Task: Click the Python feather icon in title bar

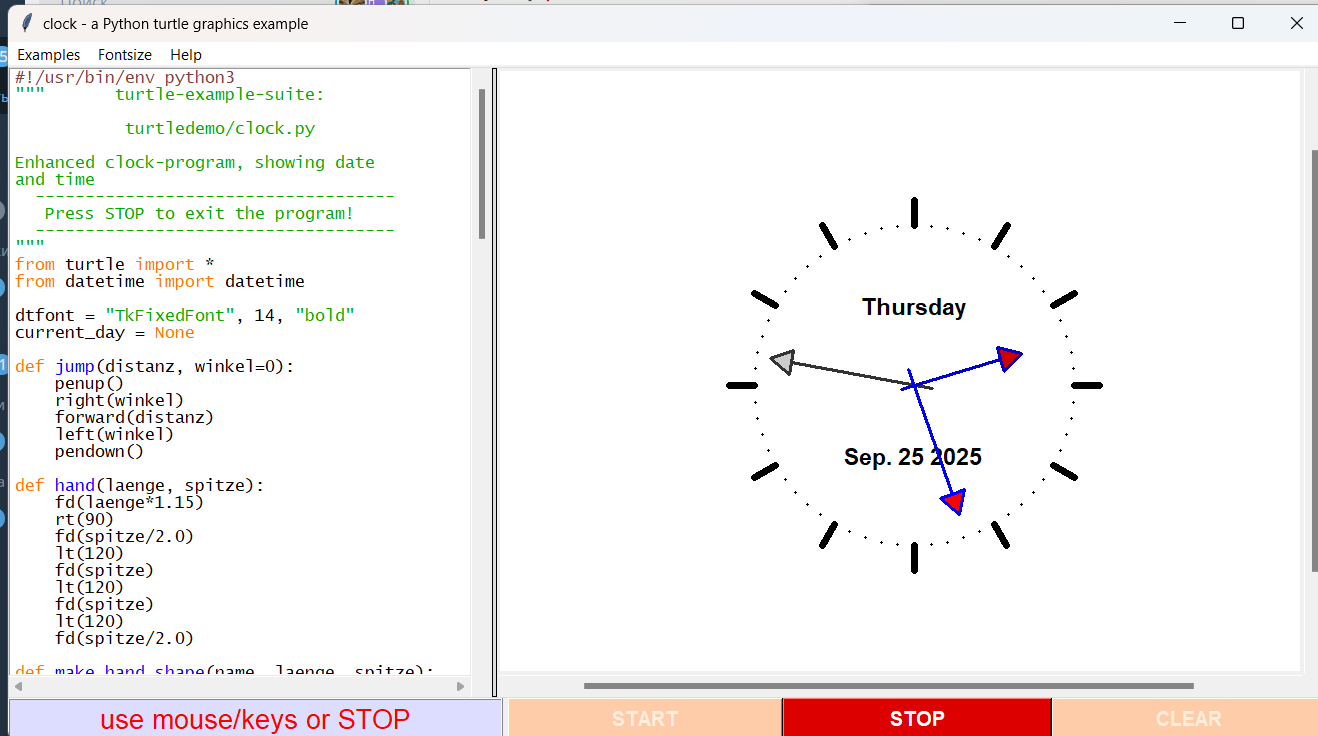Action: click(26, 23)
